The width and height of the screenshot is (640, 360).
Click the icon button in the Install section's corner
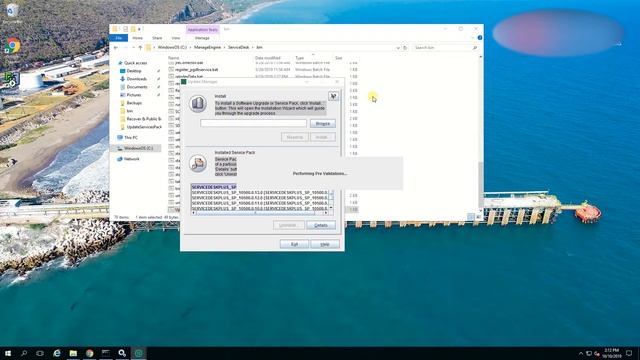coord(333,96)
